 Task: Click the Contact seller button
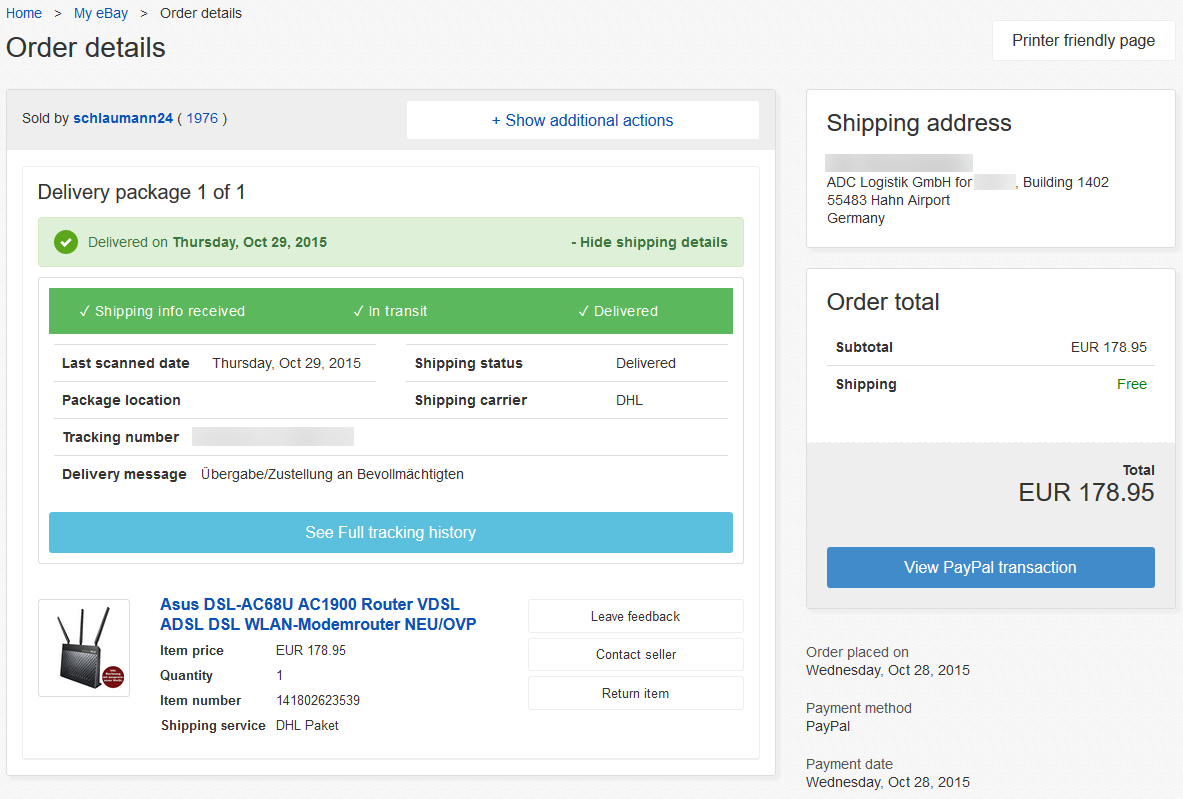pos(635,654)
